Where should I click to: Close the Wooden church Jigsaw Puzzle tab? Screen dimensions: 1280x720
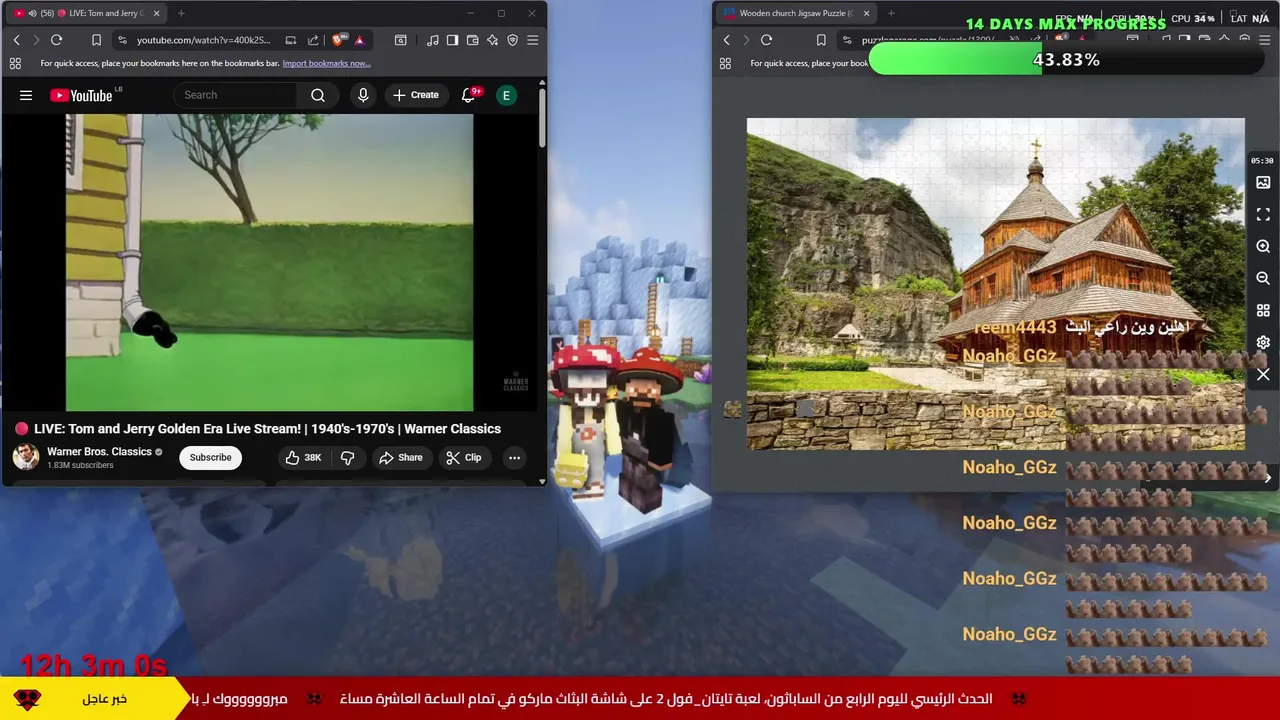point(866,13)
